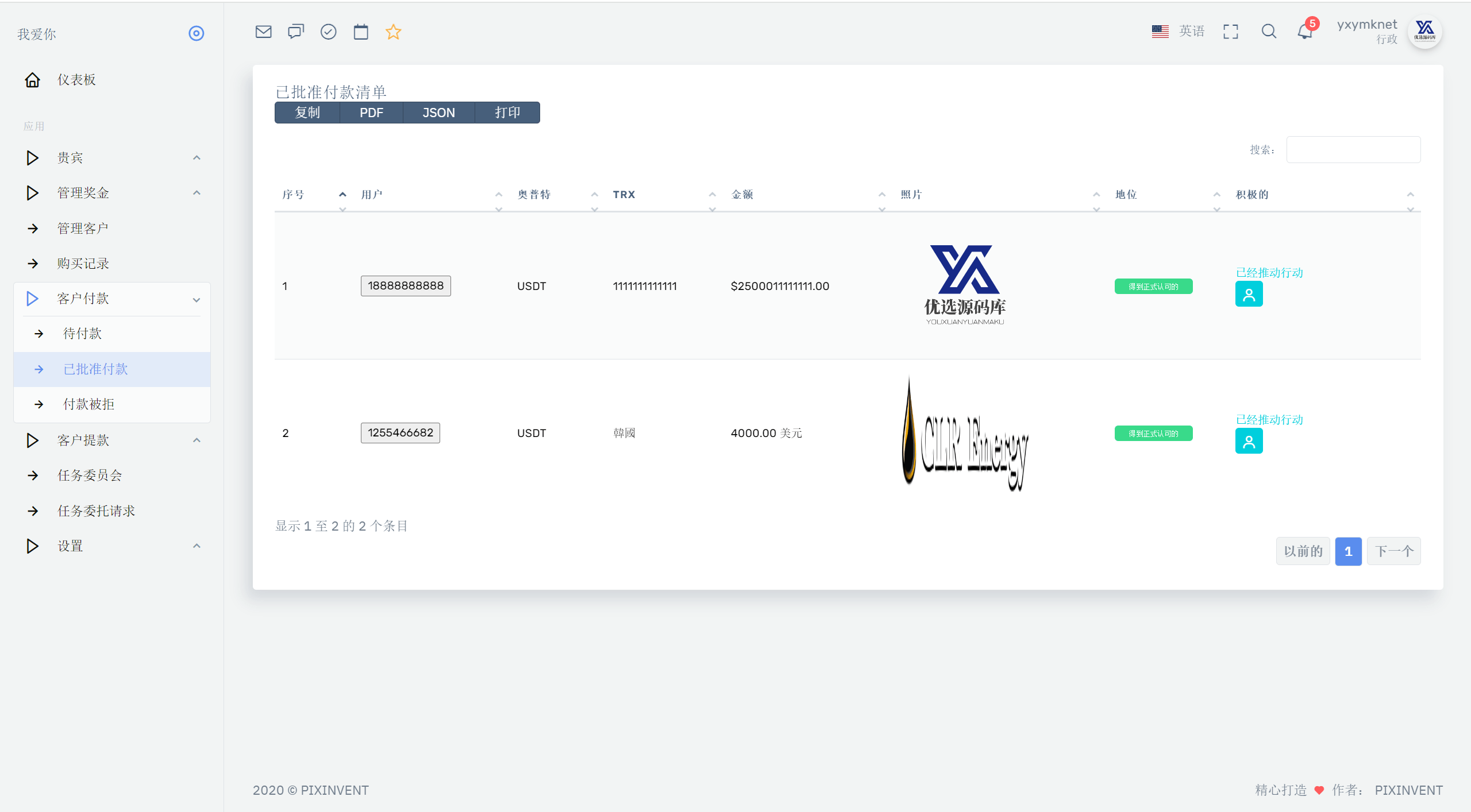1471x812 pixels.
Task: Sort table by 序号 column
Action: (x=314, y=195)
